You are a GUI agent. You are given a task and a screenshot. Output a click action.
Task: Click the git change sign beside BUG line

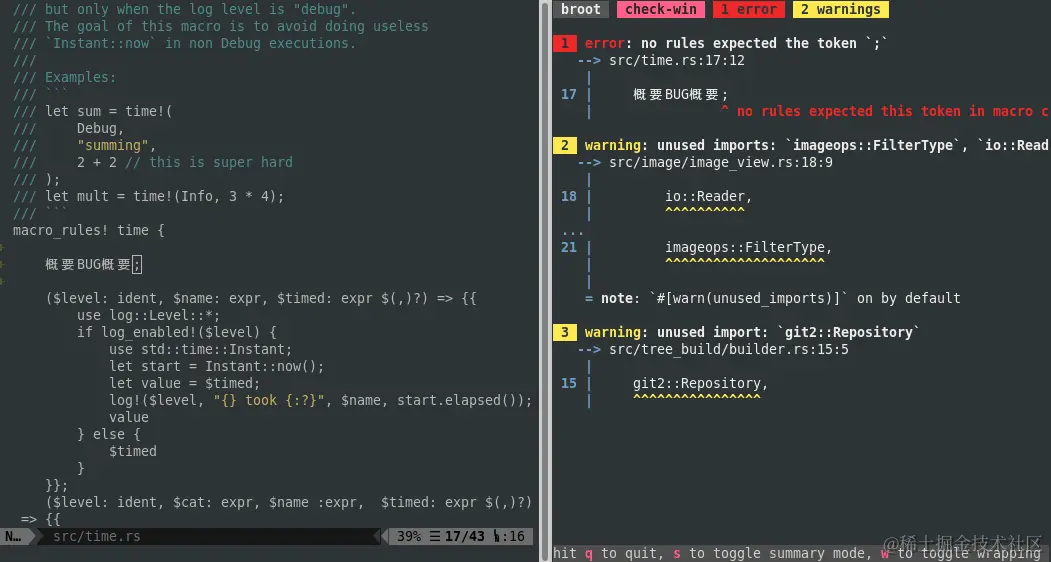tap(2, 264)
